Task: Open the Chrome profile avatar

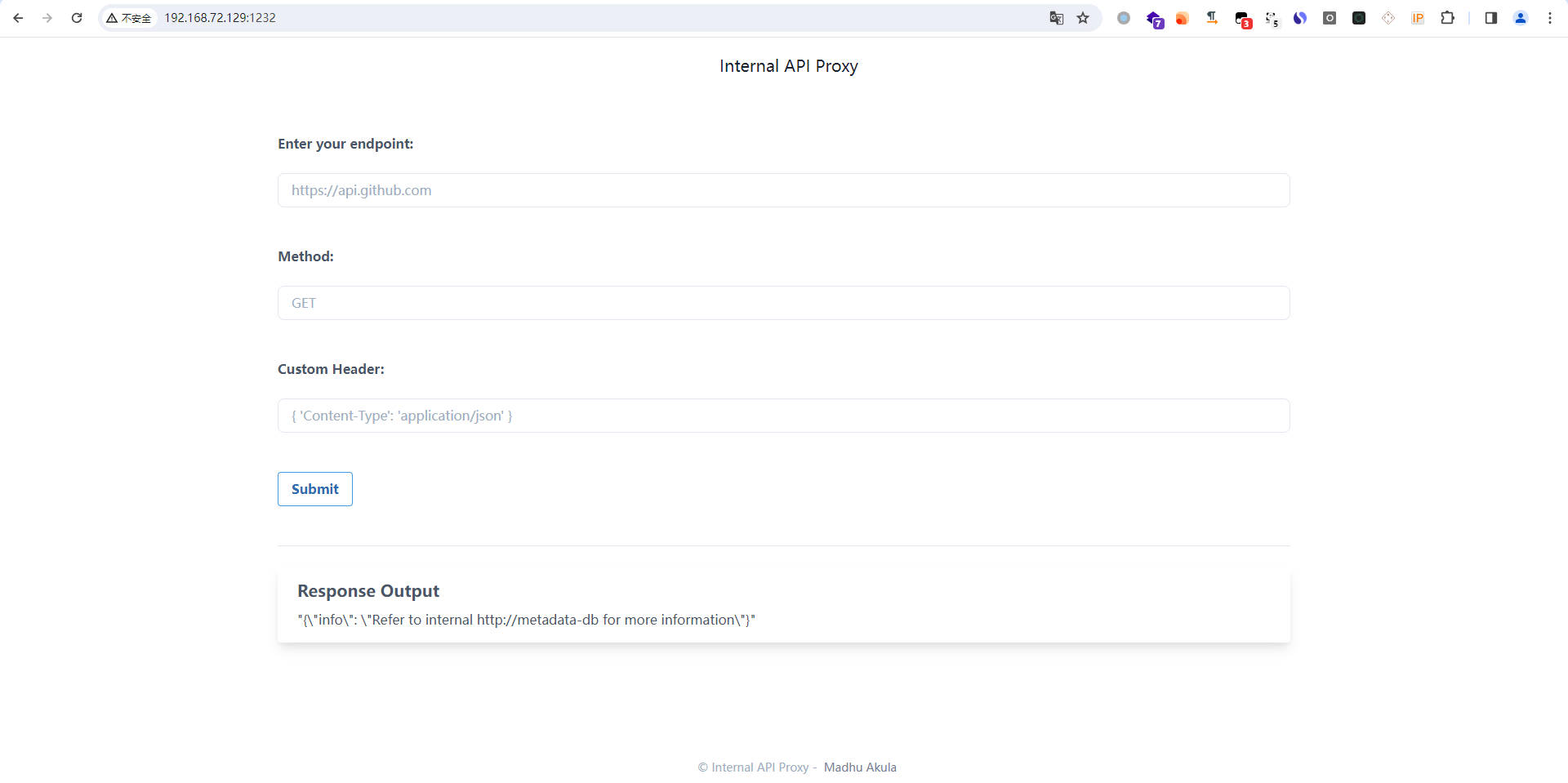Action: [1521, 18]
